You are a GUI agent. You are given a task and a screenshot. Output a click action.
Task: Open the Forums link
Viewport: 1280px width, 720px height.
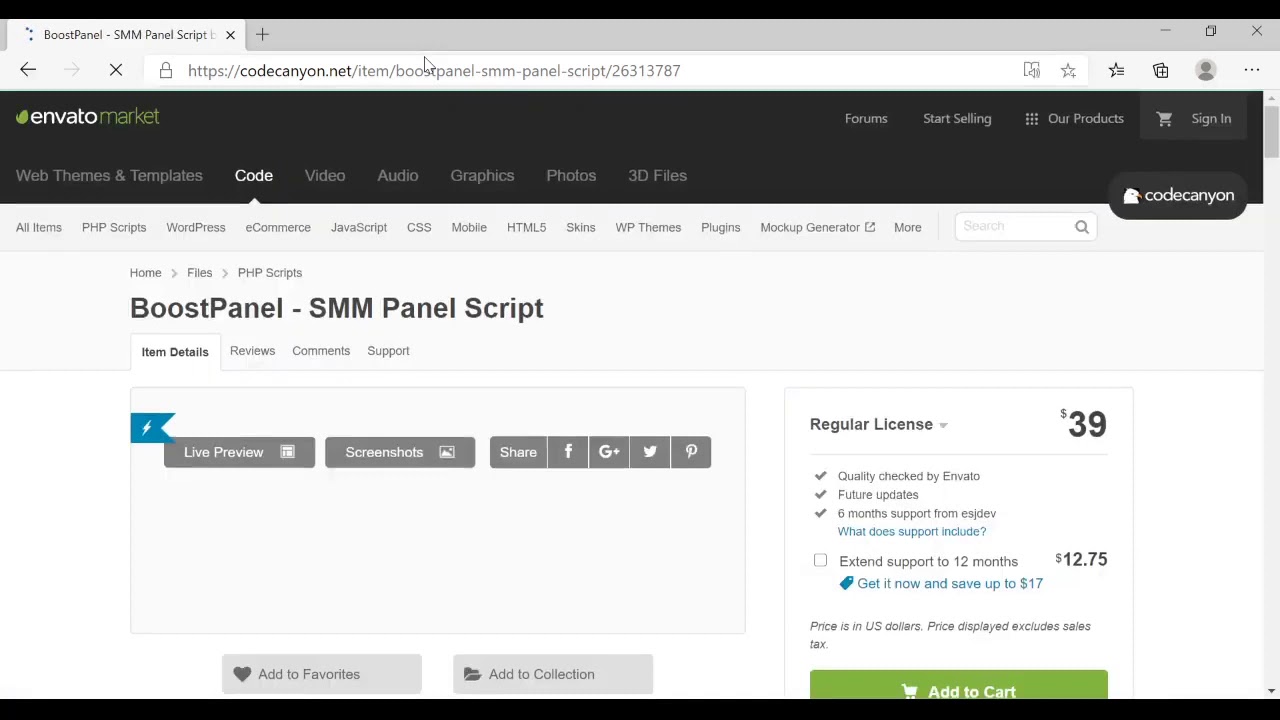tap(866, 118)
